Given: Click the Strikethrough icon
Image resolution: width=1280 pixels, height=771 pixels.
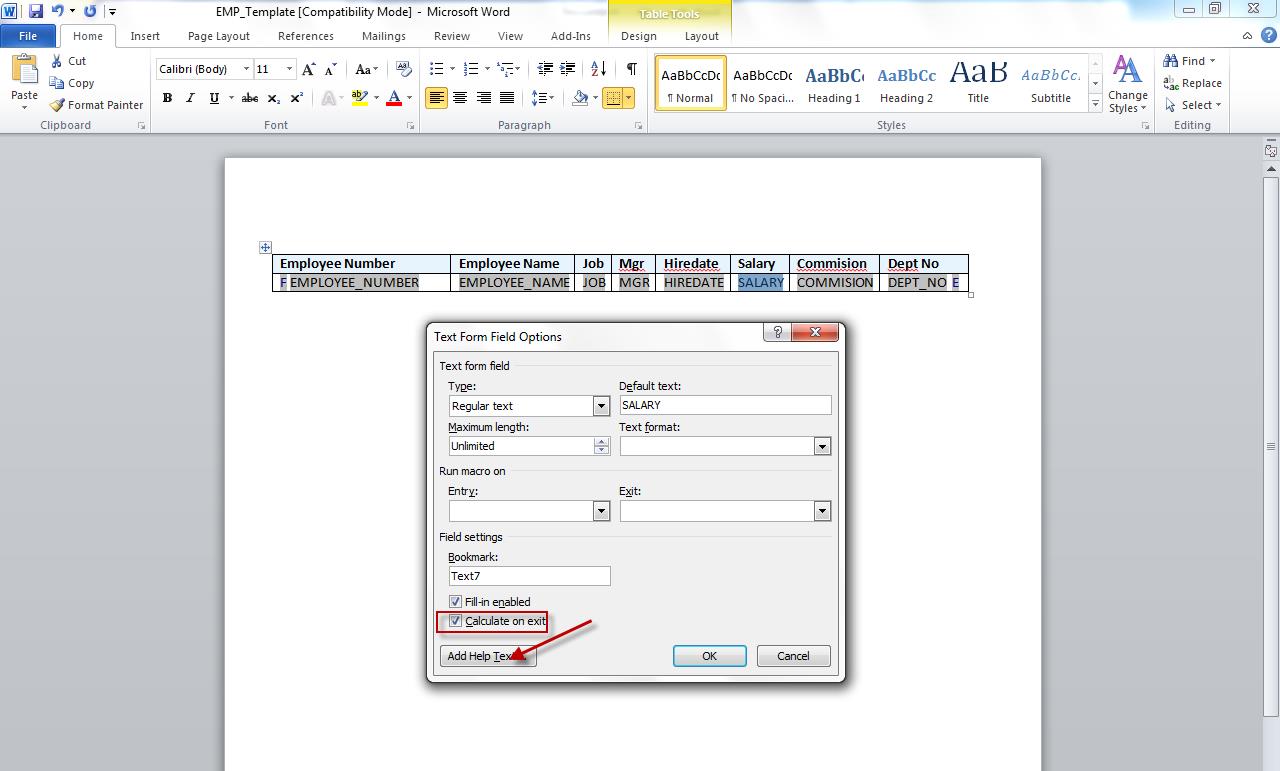Looking at the screenshot, I should point(248,98).
